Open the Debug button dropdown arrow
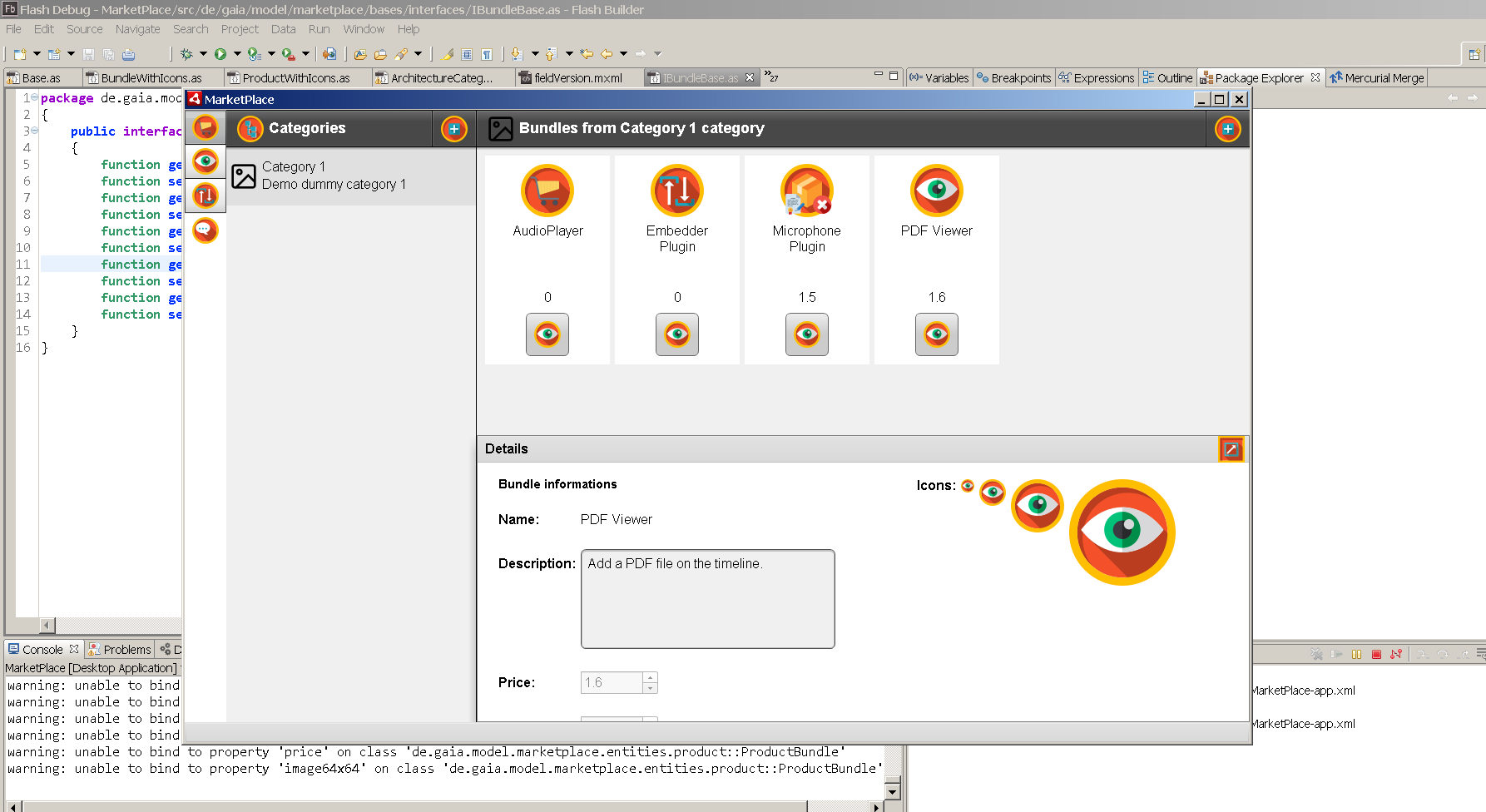 coord(202,54)
